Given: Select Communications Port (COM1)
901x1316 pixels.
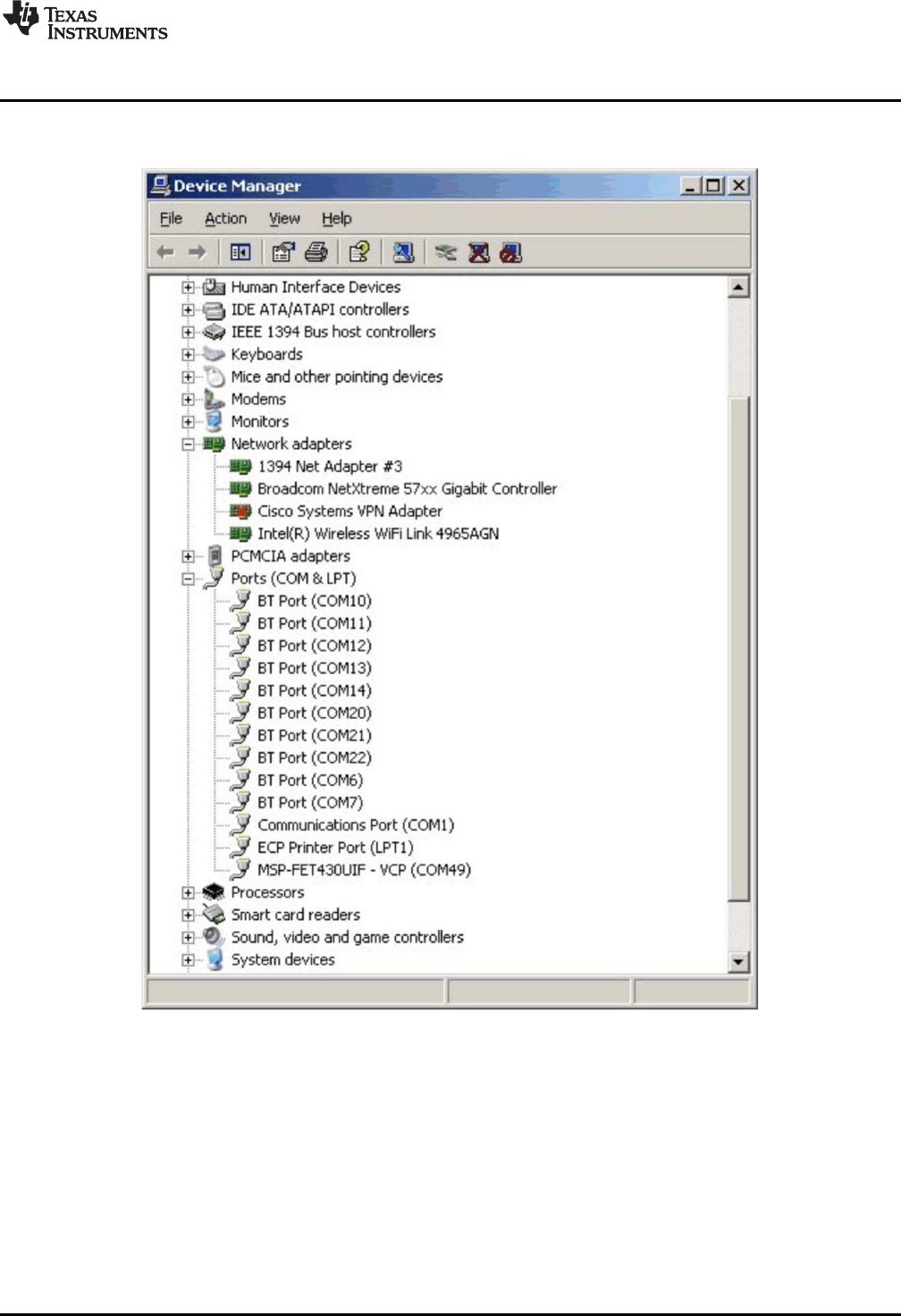Looking at the screenshot, I should coord(356,824).
